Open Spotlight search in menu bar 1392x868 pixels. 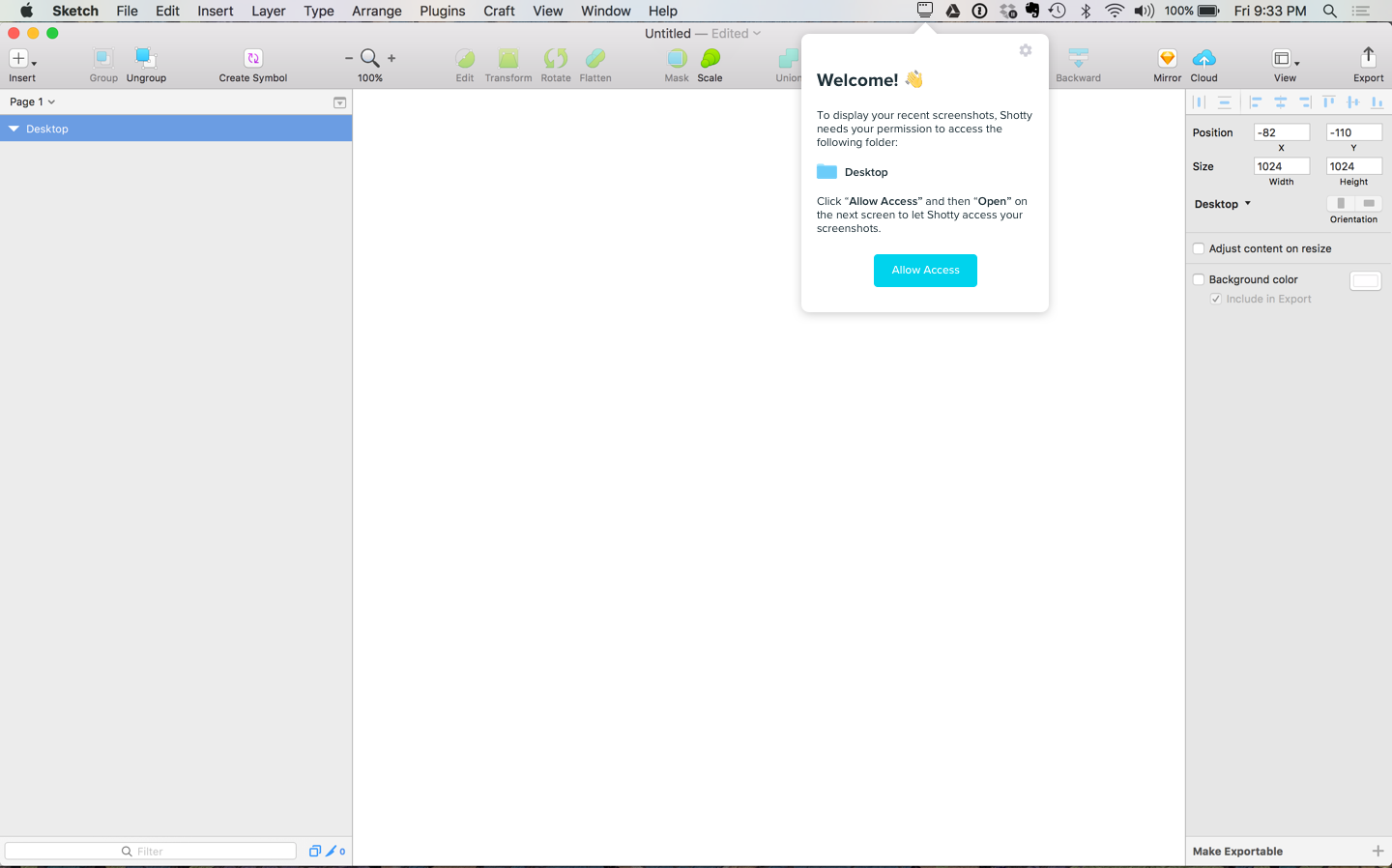tap(1330, 11)
